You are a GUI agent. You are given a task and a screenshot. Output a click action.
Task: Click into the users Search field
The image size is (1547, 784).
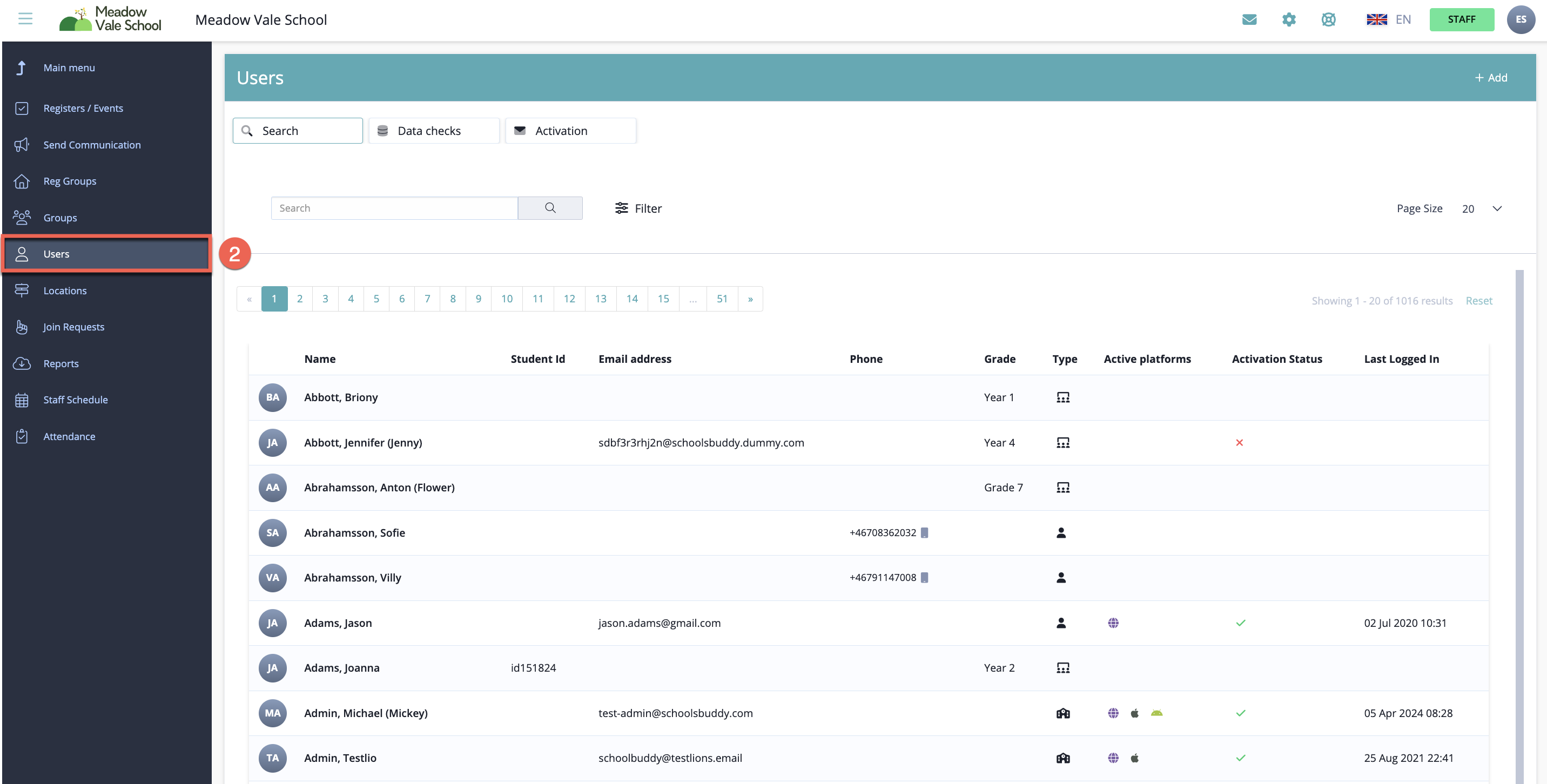pos(394,208)
